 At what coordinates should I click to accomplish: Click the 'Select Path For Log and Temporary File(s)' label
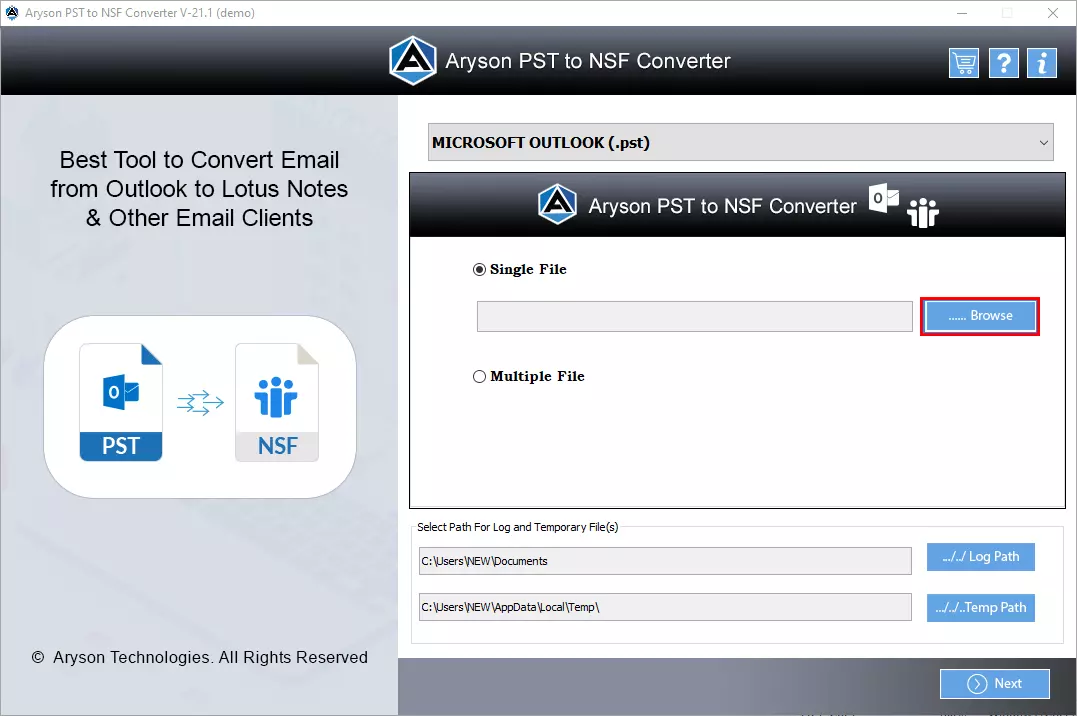[x=517, y=527]
